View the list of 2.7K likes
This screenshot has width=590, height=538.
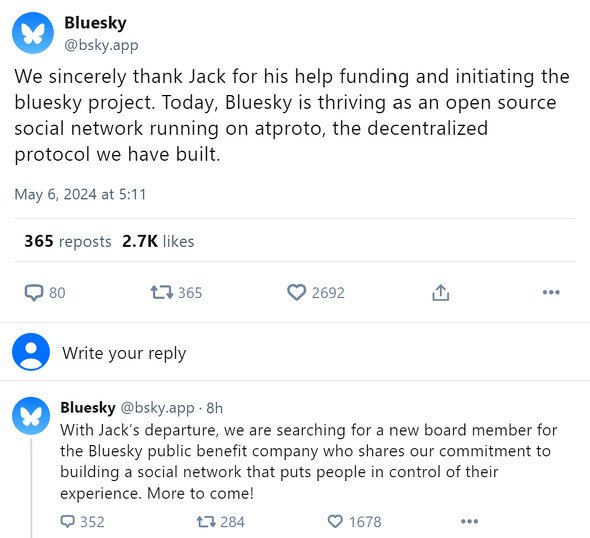click(158, 241)
